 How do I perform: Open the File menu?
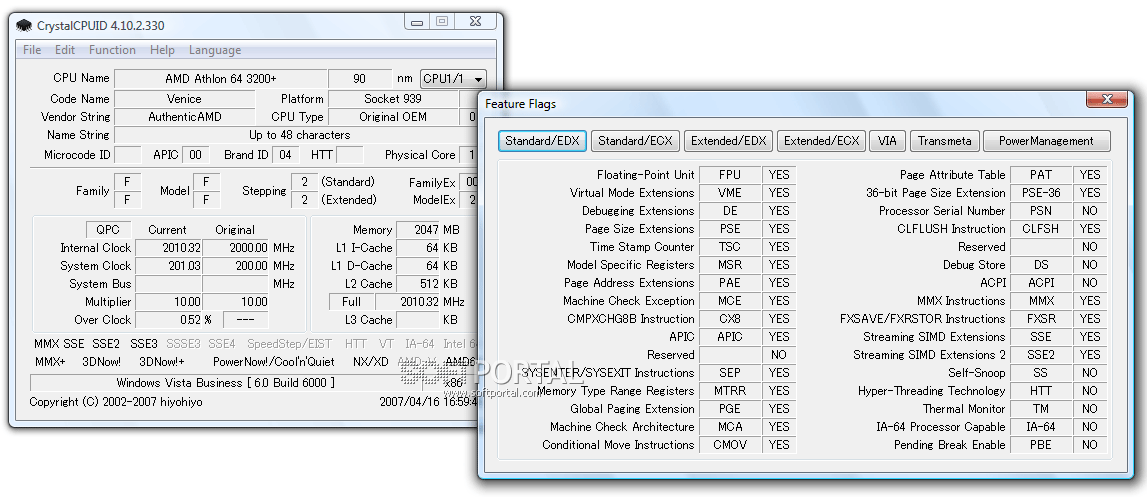(x=32, y=50)
